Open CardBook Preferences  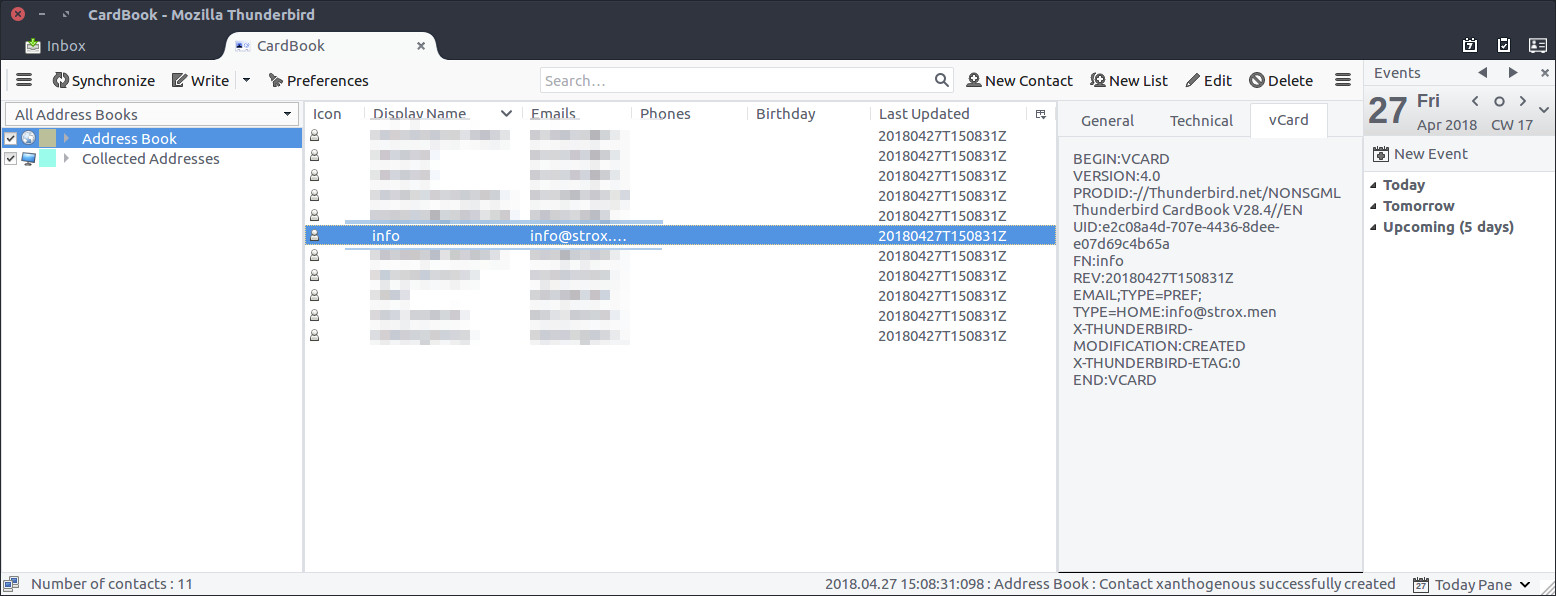[x=318, y=80]
